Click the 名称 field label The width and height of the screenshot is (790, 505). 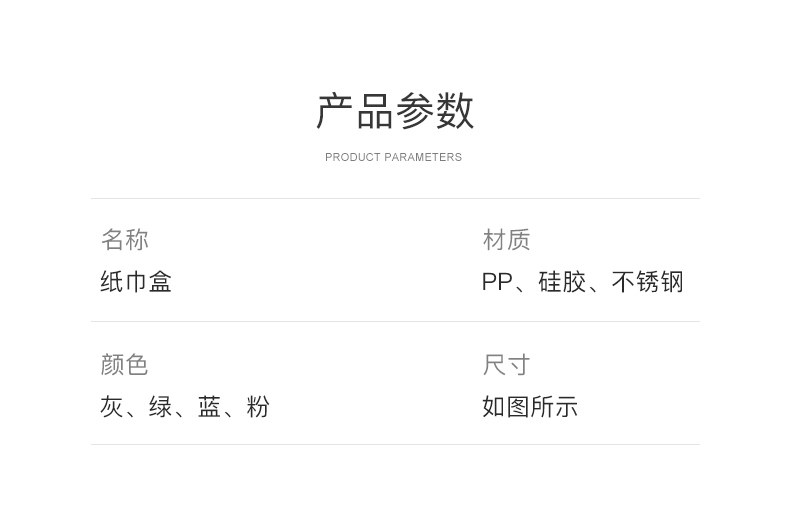pyautogui.click(x=125, y=240)
